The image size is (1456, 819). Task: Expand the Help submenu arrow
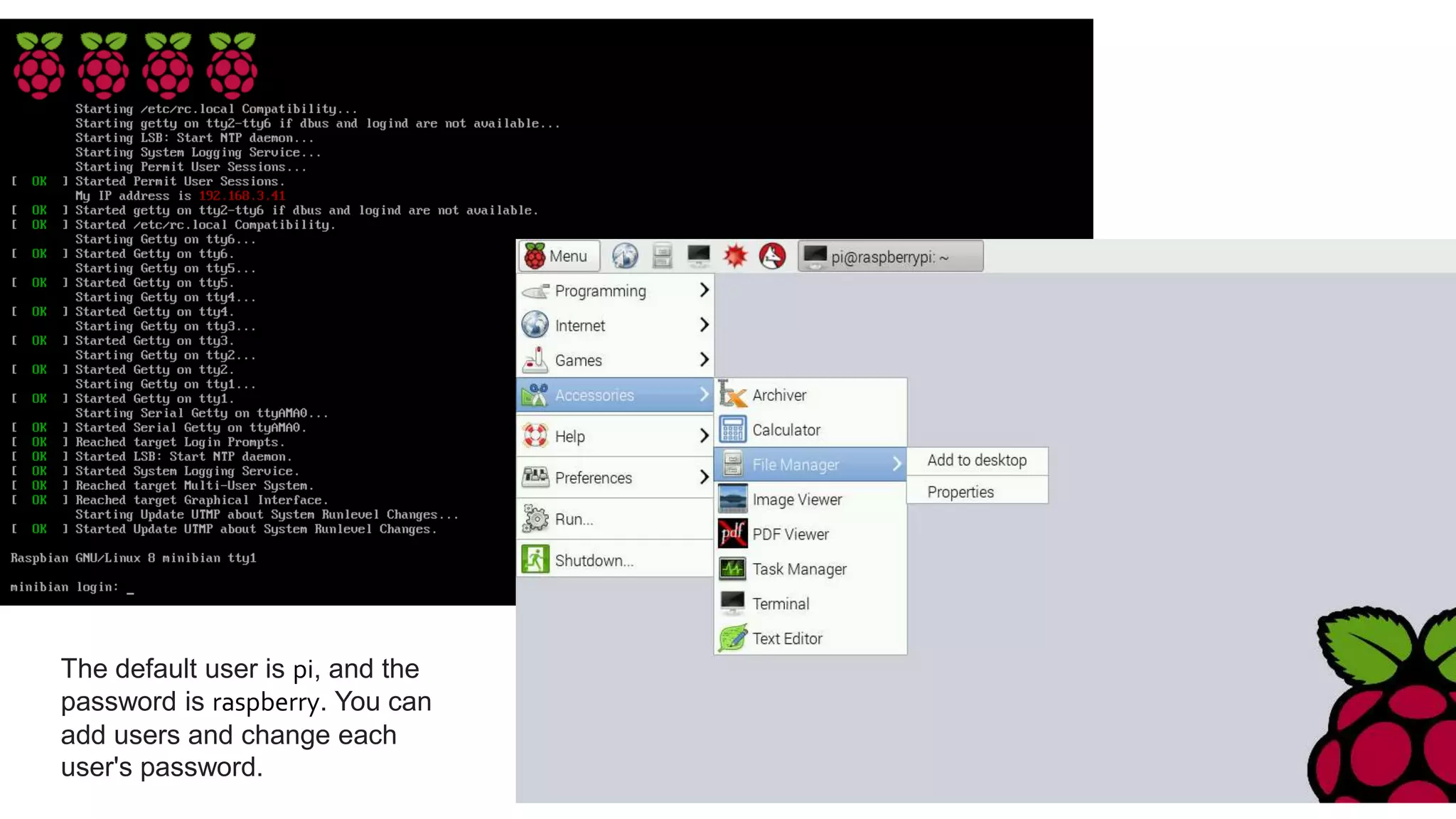[704, 436]
